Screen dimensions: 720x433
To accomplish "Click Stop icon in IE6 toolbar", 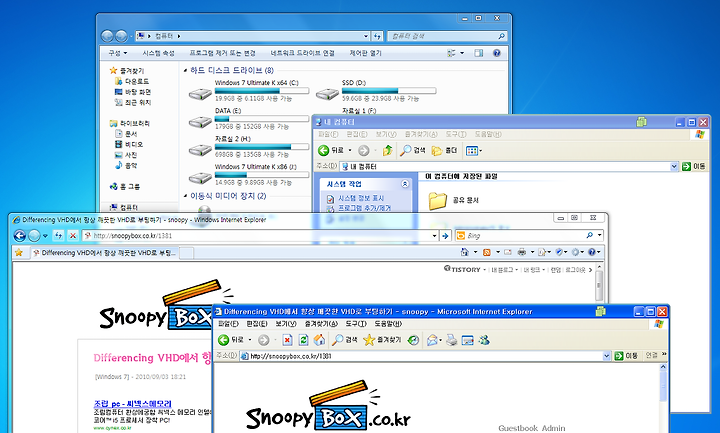I will coord(287,340).
